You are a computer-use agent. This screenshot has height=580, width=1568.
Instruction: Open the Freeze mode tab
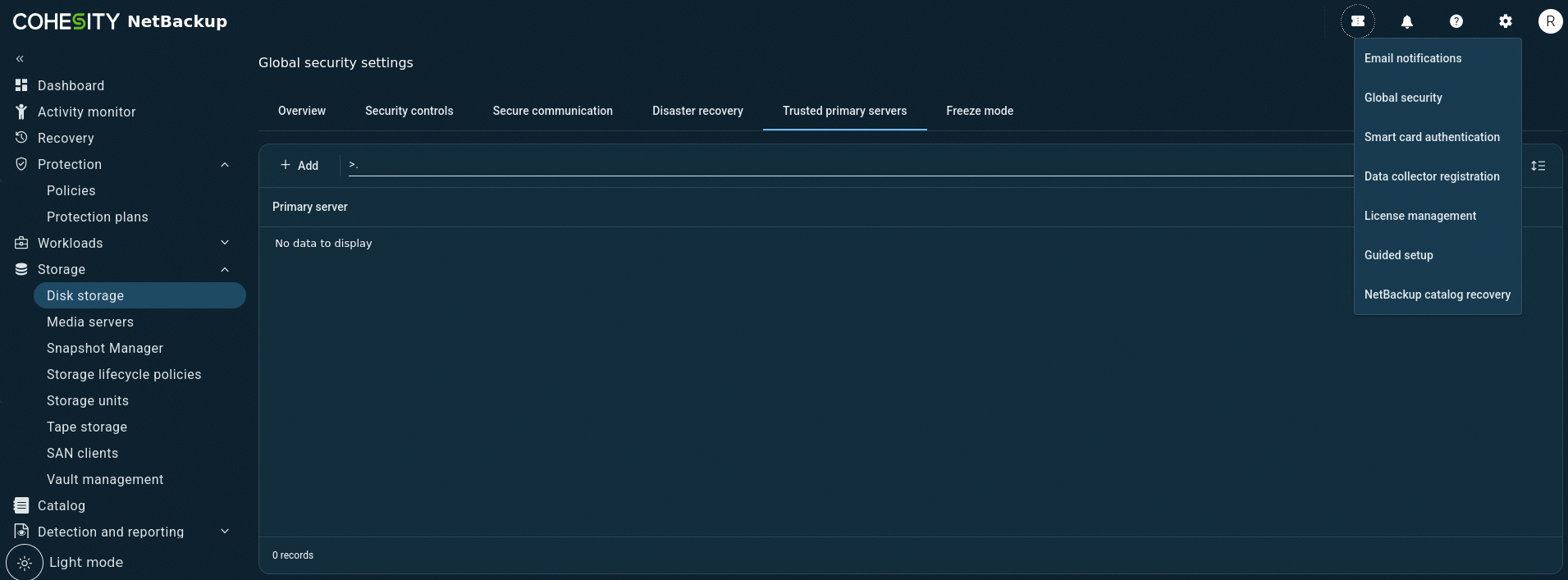pyautogui.click(x=980, y=111)
